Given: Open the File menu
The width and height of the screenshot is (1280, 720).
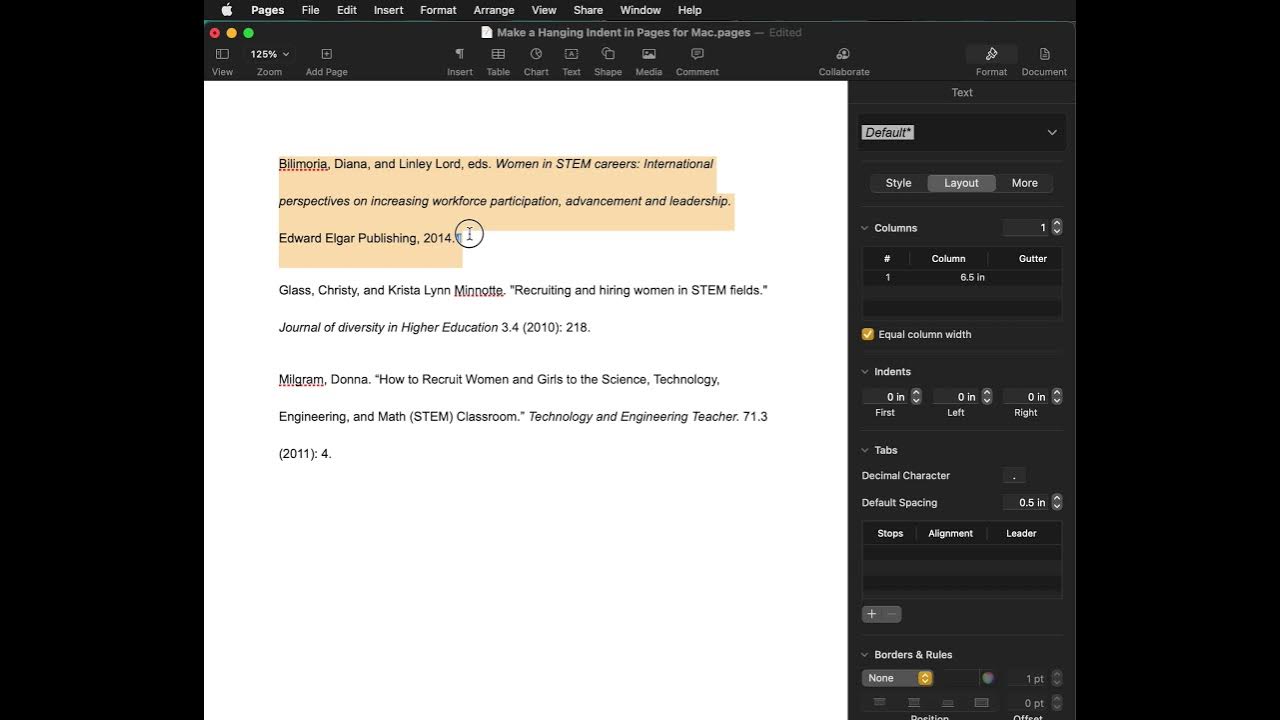Looking at the screenshot, I should (x=310, y=10).
